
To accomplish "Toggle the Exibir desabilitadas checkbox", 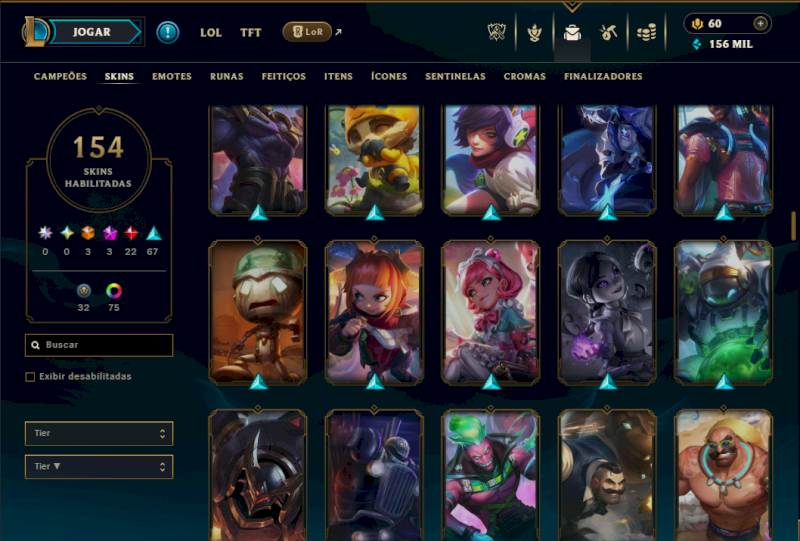I will click(30, 377).
